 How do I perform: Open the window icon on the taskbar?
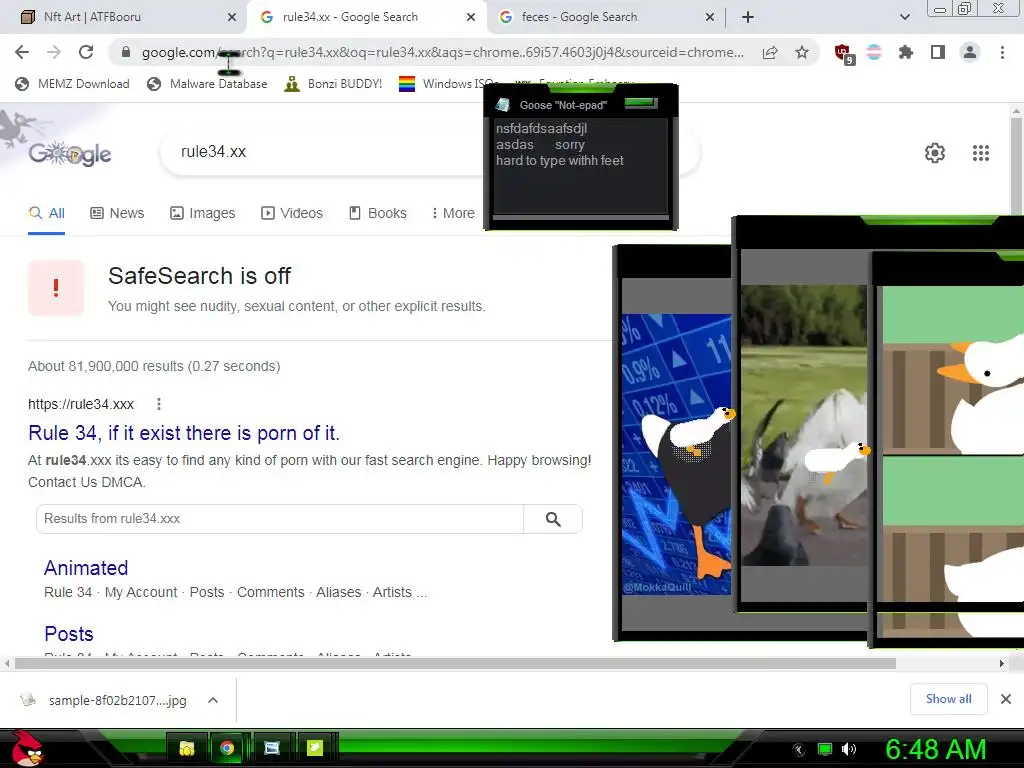click(x=272, y=748)
